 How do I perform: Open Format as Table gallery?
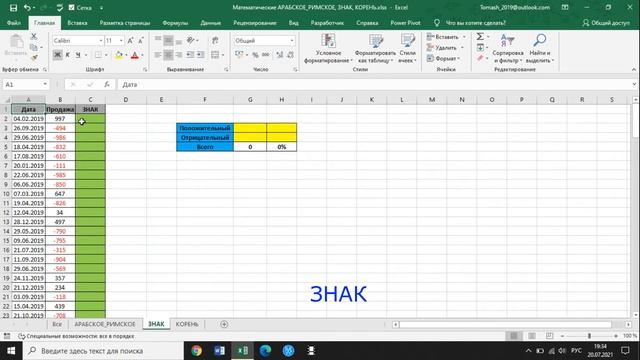point(375,49)
